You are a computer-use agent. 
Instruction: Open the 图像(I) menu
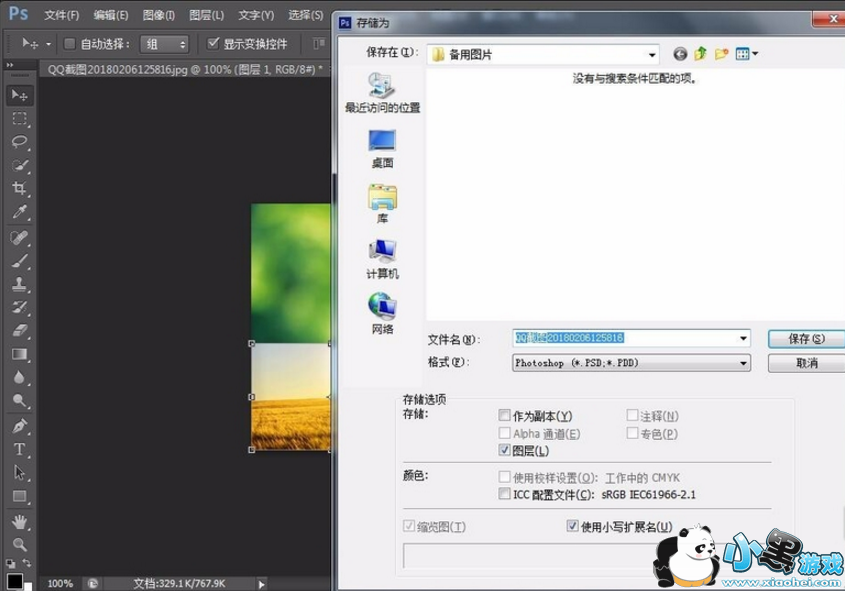[158, 15]
